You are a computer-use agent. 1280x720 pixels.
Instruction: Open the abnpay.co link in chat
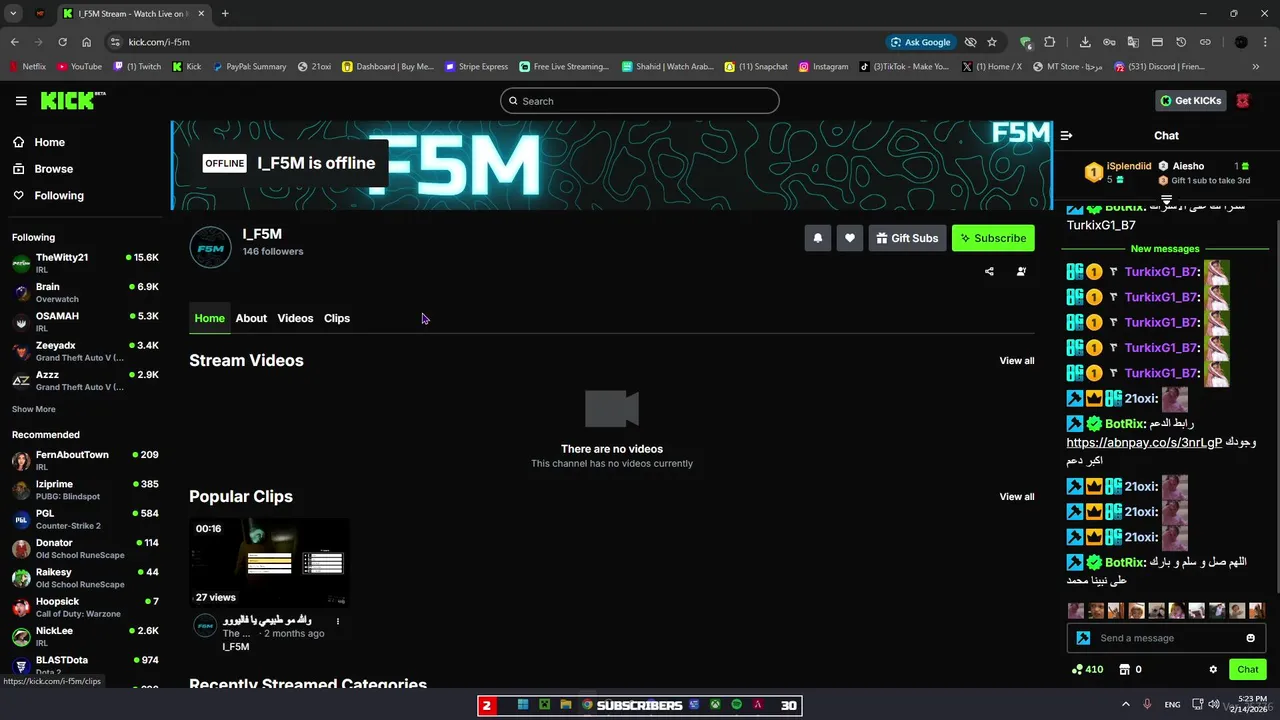1144,442
